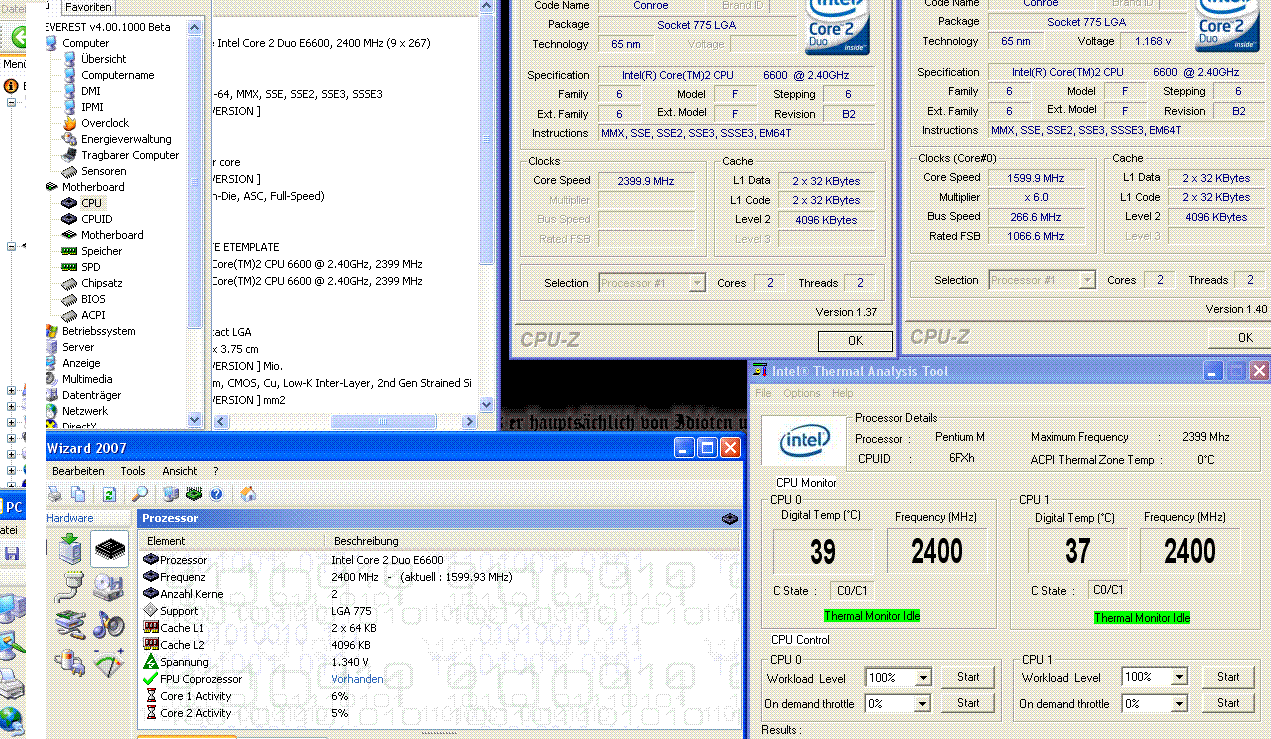Click the globe icon beside Netzwerk in Everest
This screenshot has height=739, width=1271.
[52, 411]
